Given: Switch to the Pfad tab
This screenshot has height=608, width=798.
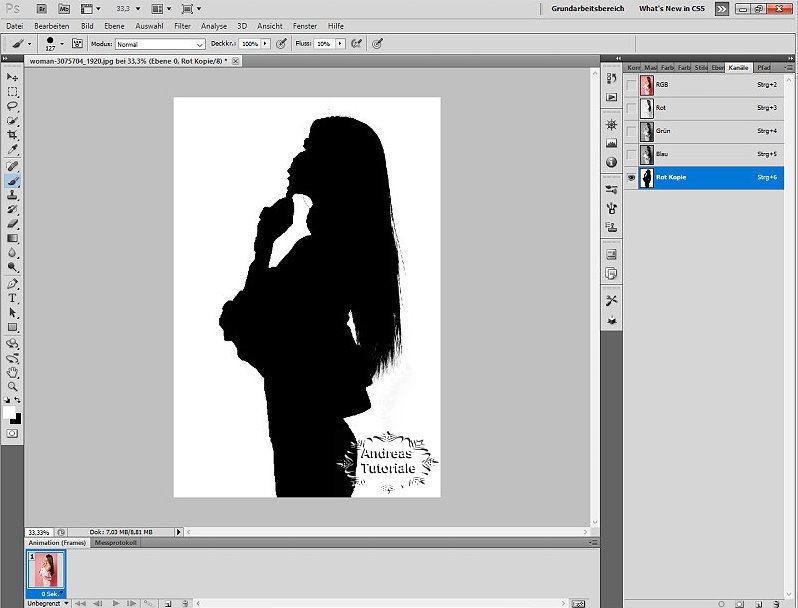Looking at the screenshot, I should click(x=763, y=67).
